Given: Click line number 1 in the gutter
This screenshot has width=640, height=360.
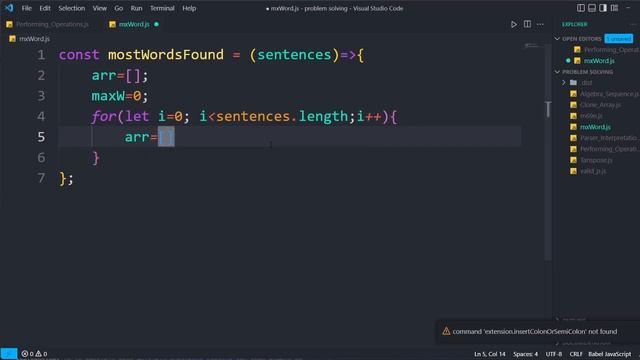Looking at the screenshot, I should [x=41, y=55].
